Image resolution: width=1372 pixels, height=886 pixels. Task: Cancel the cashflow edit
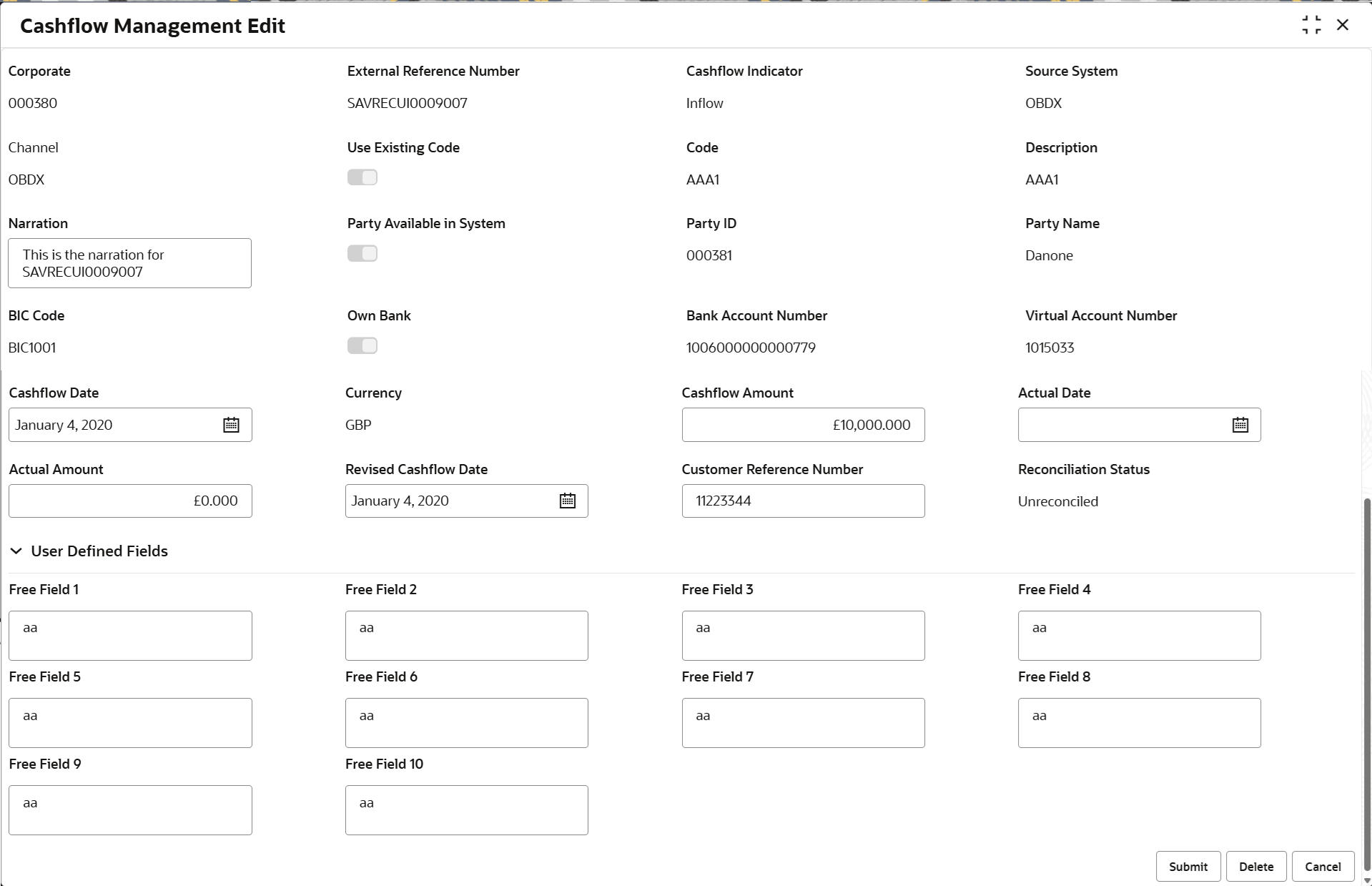click(1321, 866)
